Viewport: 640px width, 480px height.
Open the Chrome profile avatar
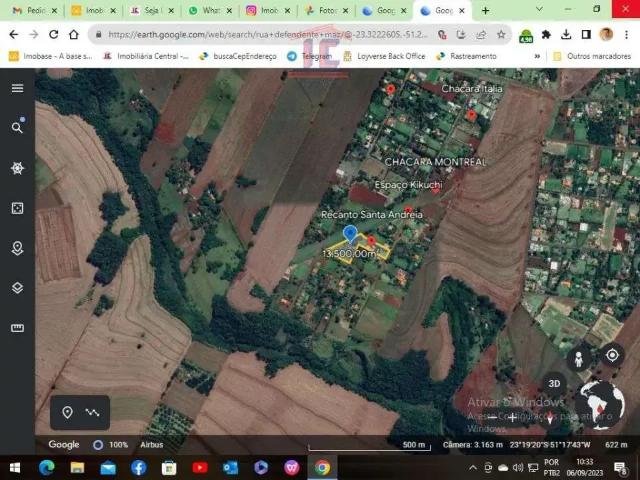click(606, 34)
